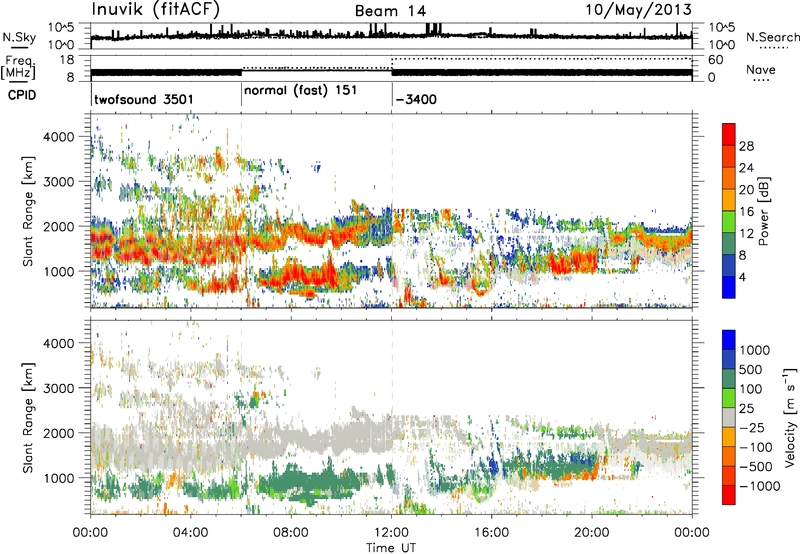Click the '-1000' velocity colorbar value
Image resolution: width=800 pixels, height=554 pixels.
click(759, 486)
